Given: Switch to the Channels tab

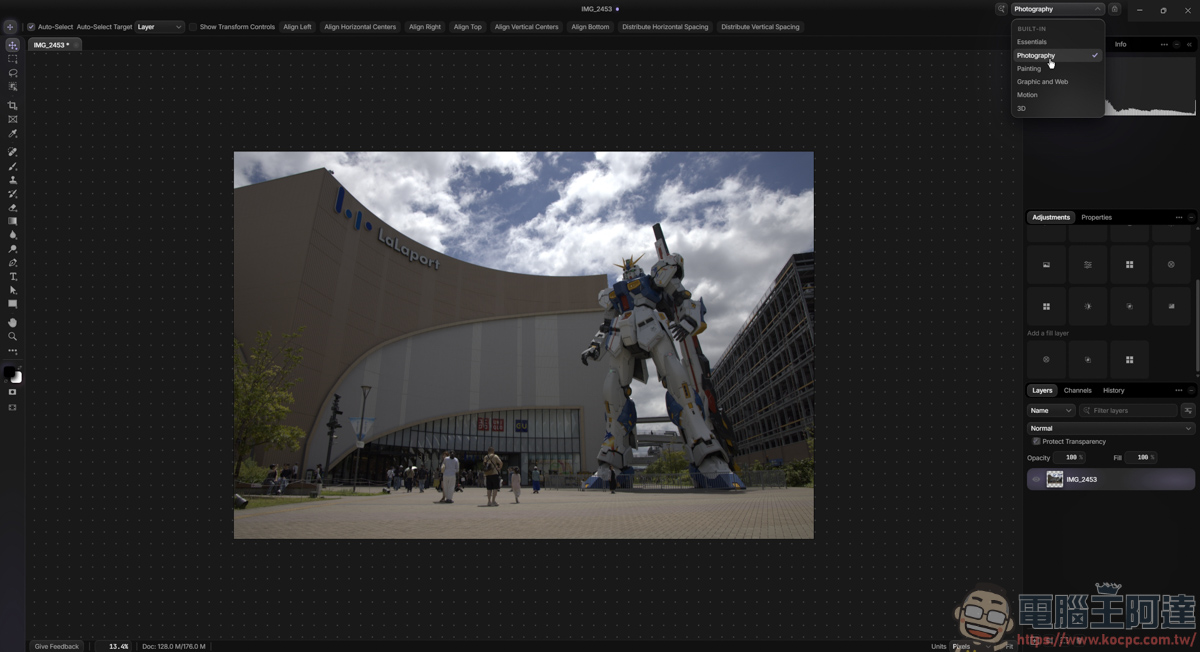Looking at the screenshot, I should tap(1077, 390).
